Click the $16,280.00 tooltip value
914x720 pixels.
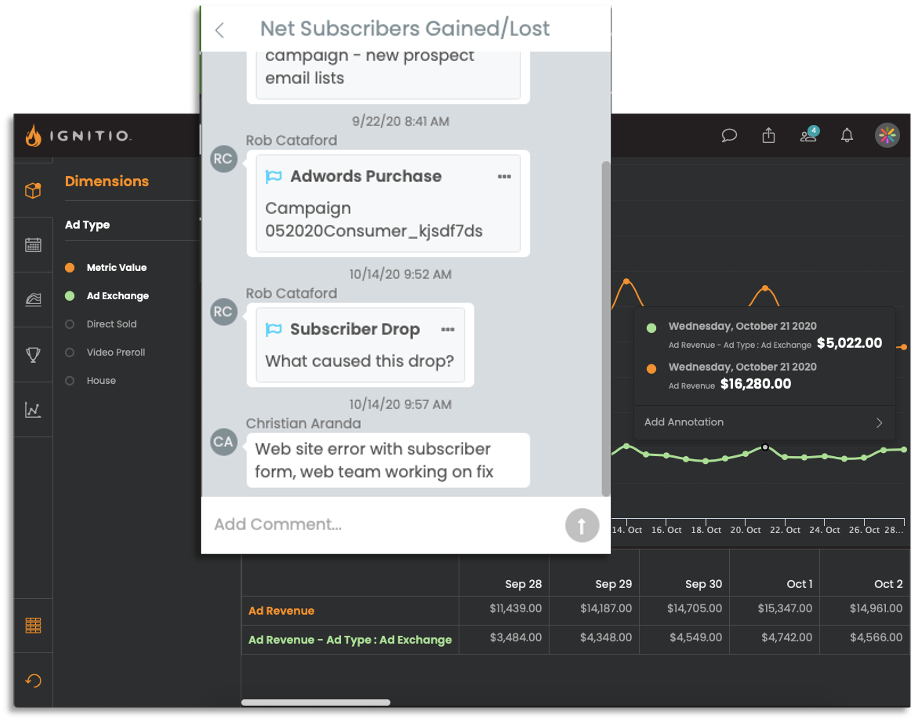pyautogui.click(x=755, y=384)
